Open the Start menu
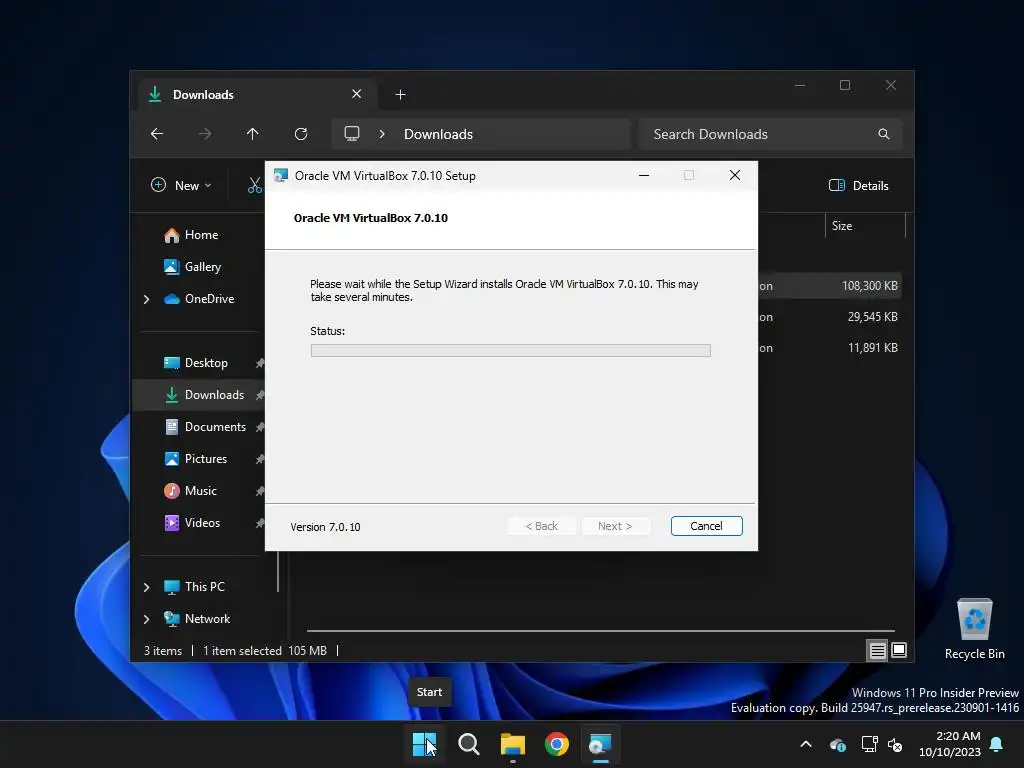This screenshot has width=1024, height=768. (x=424, y=744)
